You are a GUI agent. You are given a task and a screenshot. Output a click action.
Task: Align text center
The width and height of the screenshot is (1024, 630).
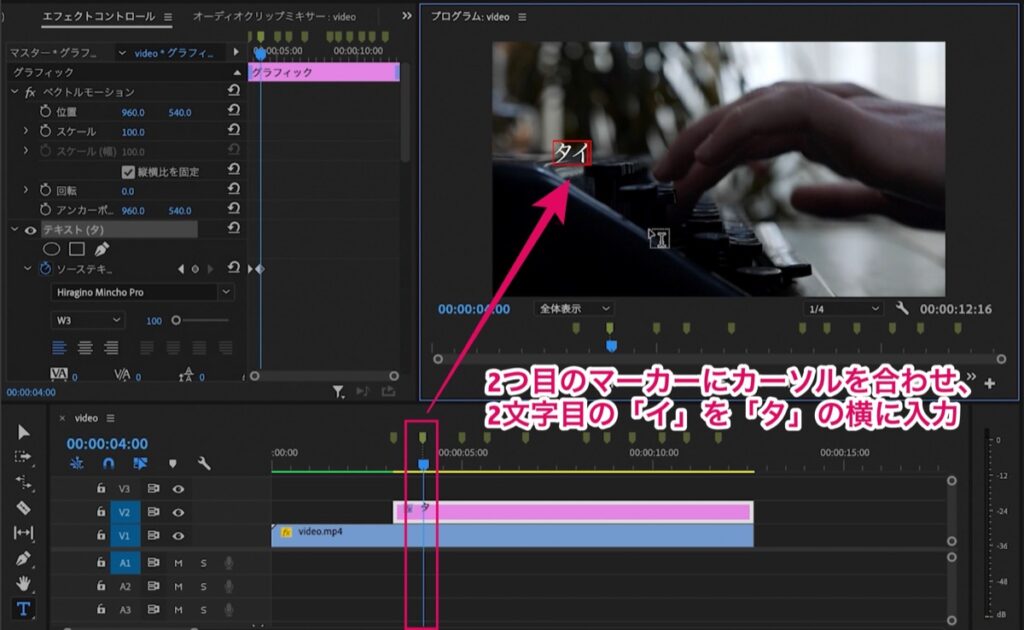[85, 347]
